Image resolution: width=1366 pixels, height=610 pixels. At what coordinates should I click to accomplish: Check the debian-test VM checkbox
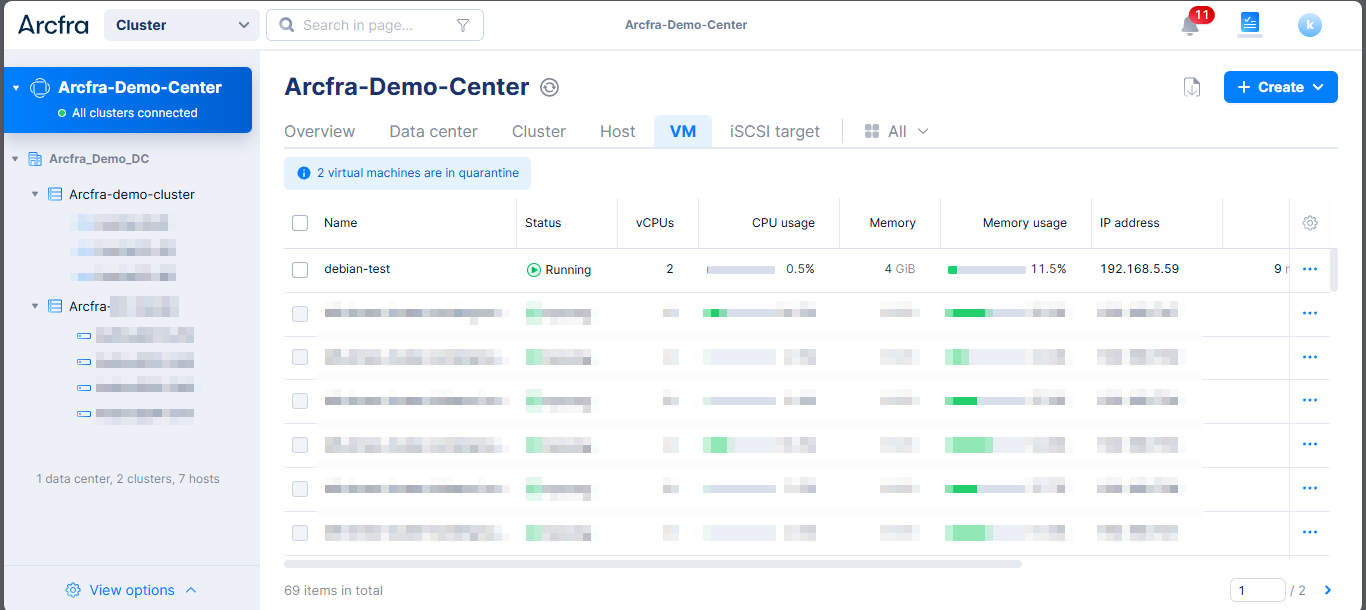click(x=300, y=270)
